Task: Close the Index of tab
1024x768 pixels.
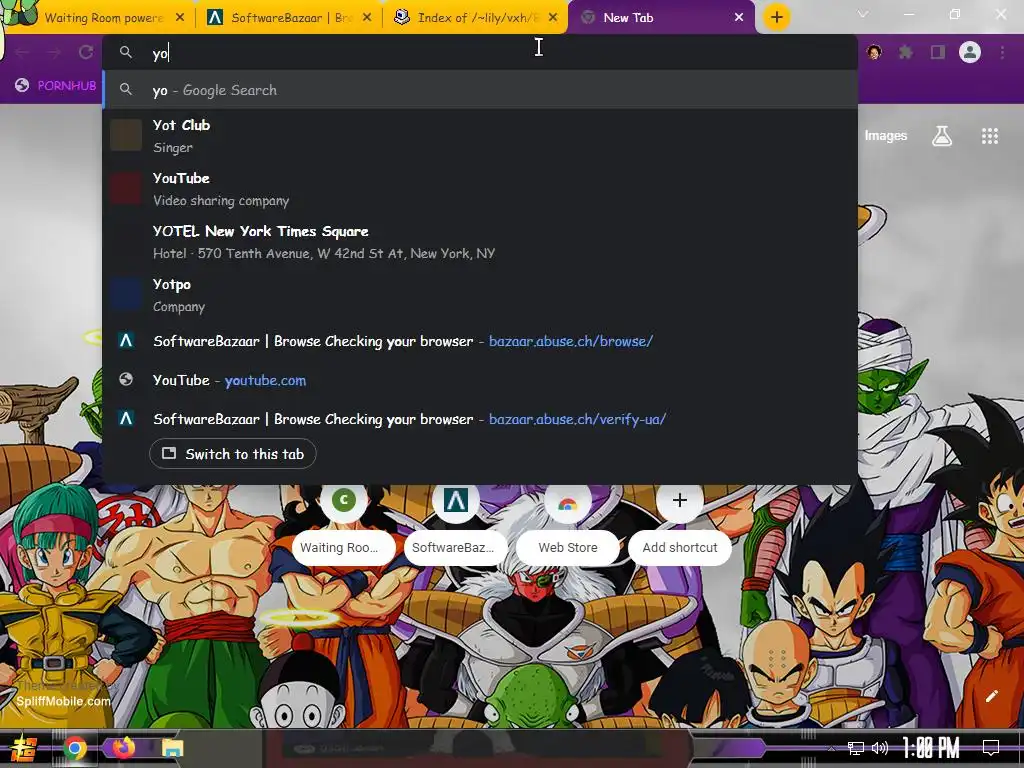Action: pos(553,18)
